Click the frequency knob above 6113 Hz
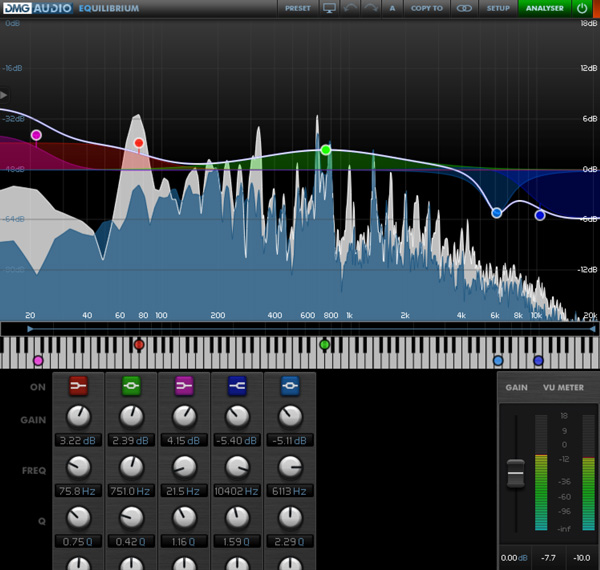This screenshot has width=600, height=570. point(290,467)
